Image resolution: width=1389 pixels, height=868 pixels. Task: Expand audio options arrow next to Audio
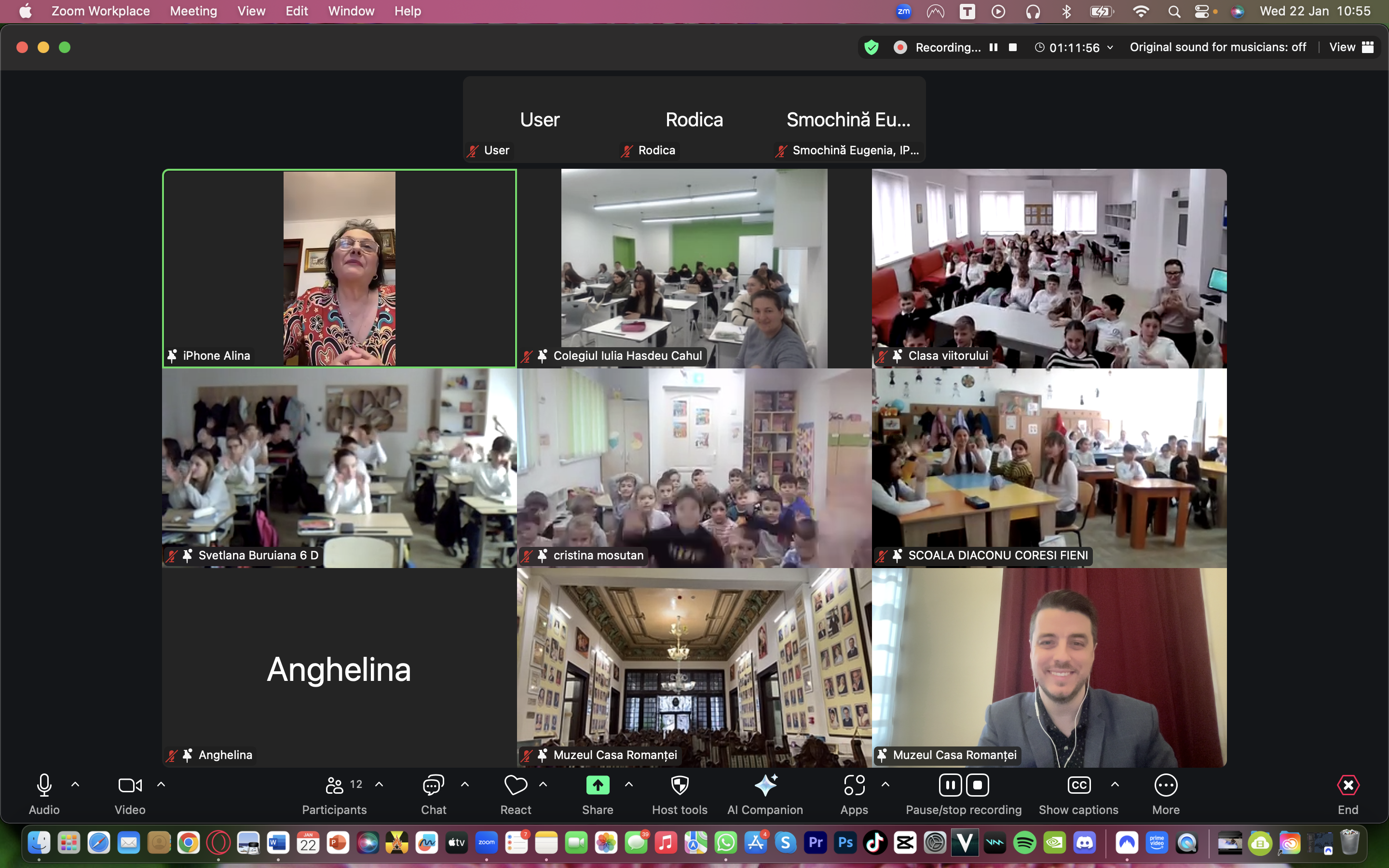(x=75, y=784)
